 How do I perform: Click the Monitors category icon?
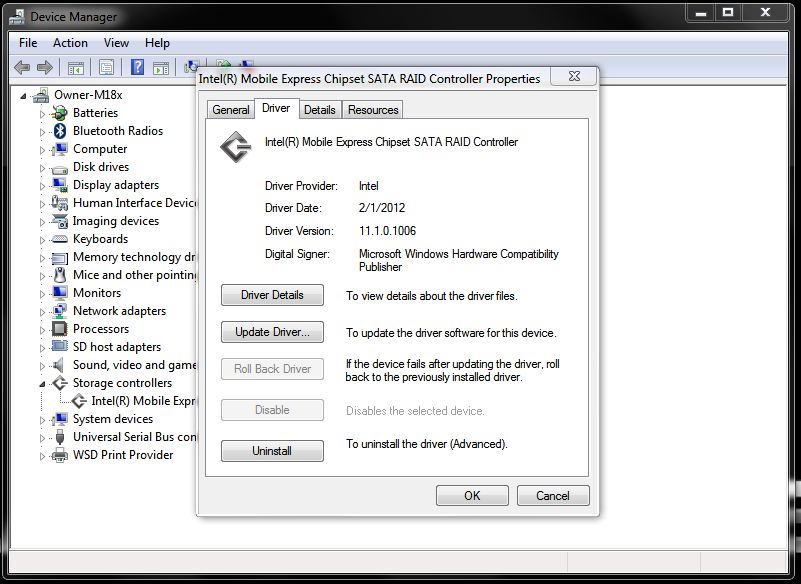point(60,293)
